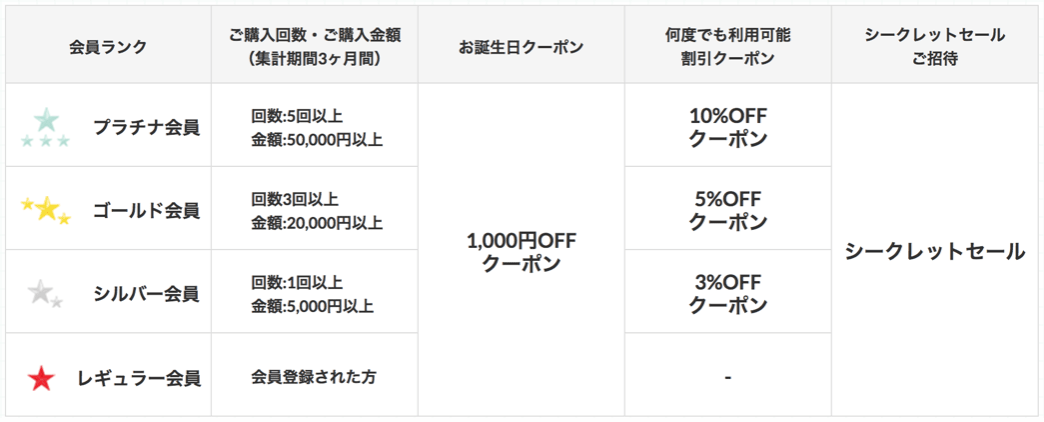
Task: Click the 1,000円OFF クーポン cell
Action: click(521, 252)
